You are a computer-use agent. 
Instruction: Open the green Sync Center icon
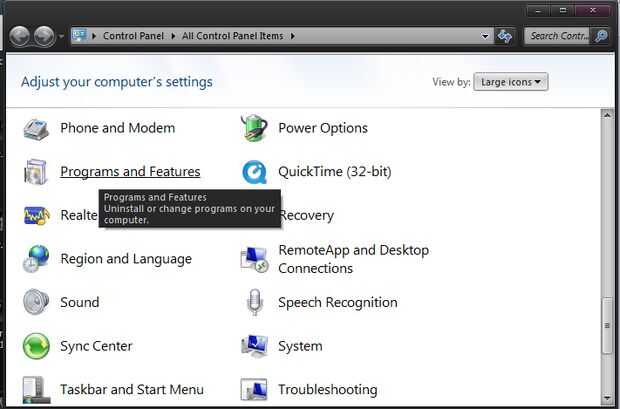tap(36, 346)
